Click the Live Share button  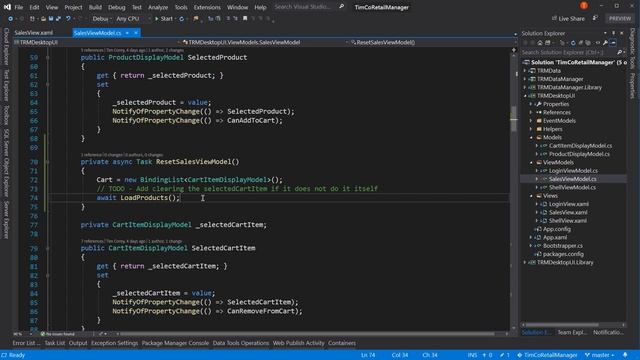(568, 19)
